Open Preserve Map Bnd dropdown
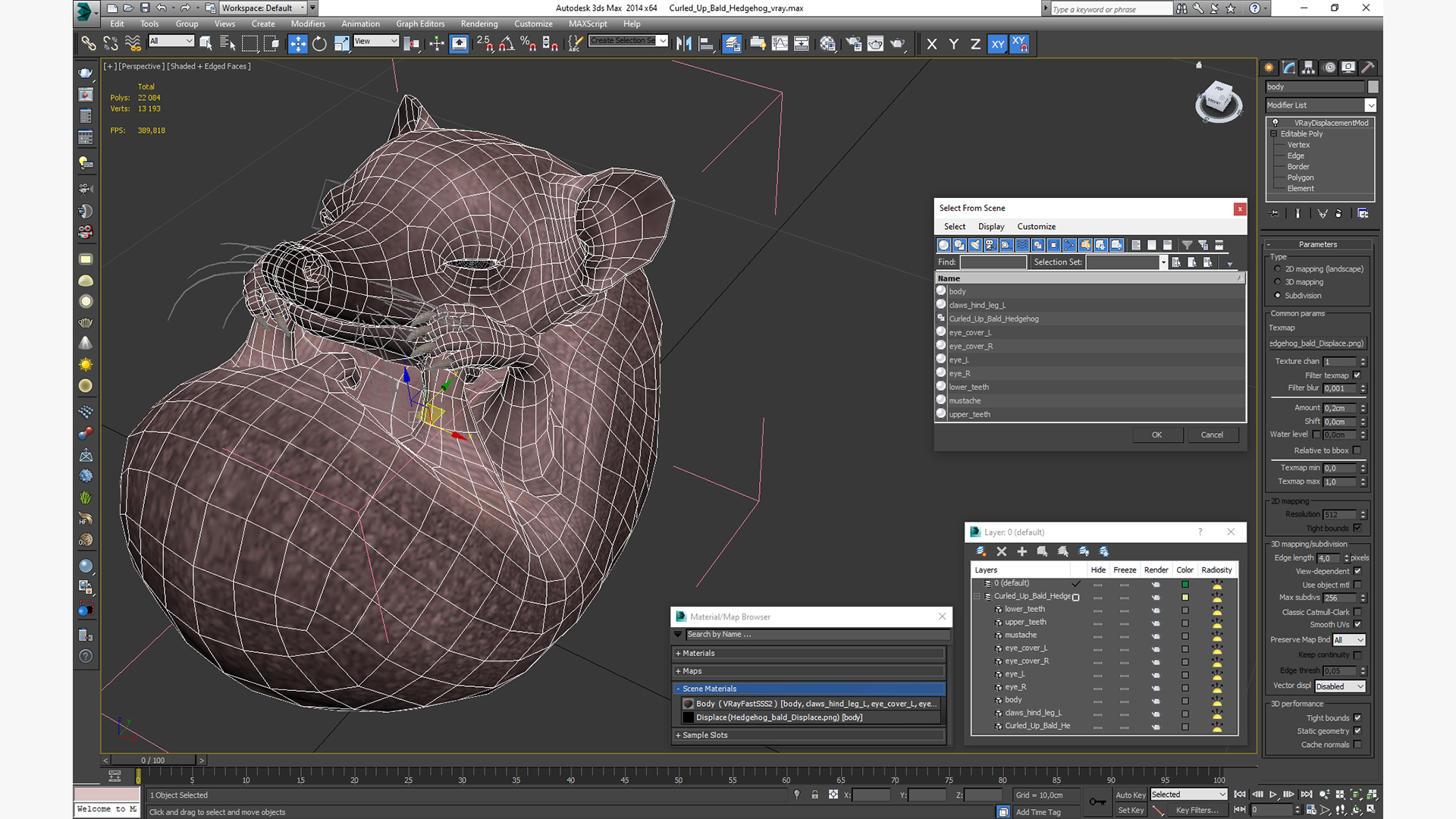The height and width of the screenshot is (819, 1456). click(1349, 640)
